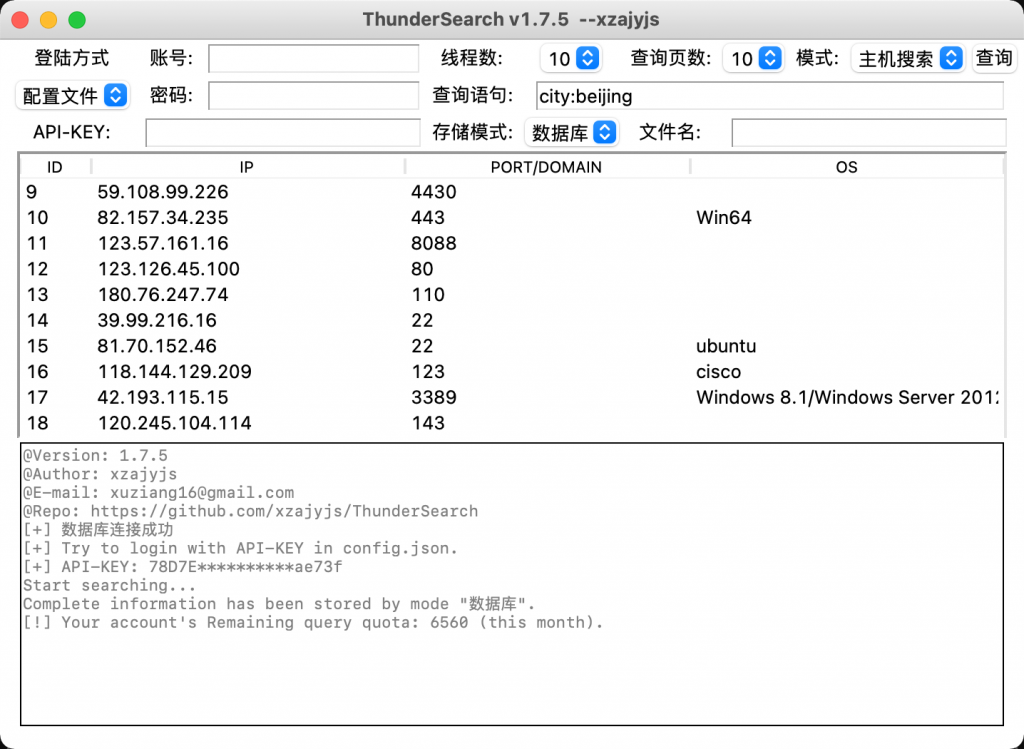Select the IP column header
Viewport: 1024px width, 749px height.
click(x=246, y=167)
